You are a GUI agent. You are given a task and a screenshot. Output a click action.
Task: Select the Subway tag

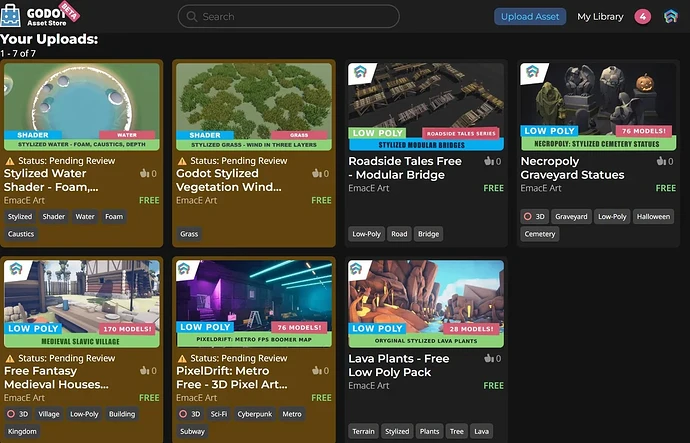[192, 432]
